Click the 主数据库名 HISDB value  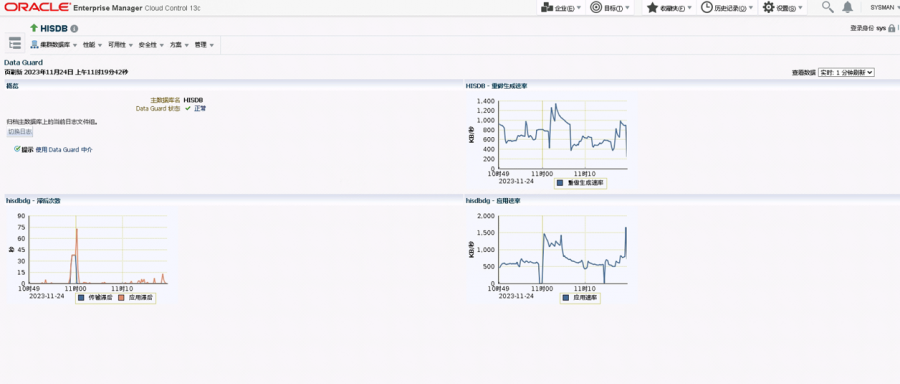click(x=193, y=100)
